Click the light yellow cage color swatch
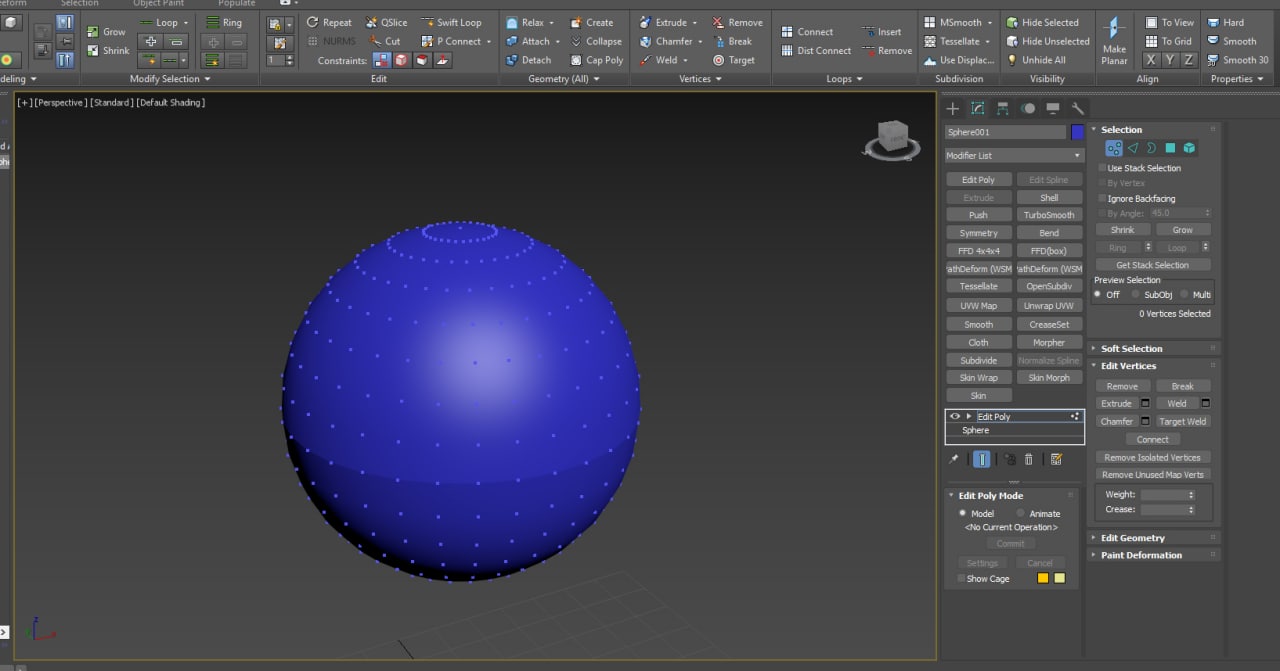Viewport: 1280px width, 671px height. click(1060, 578)
